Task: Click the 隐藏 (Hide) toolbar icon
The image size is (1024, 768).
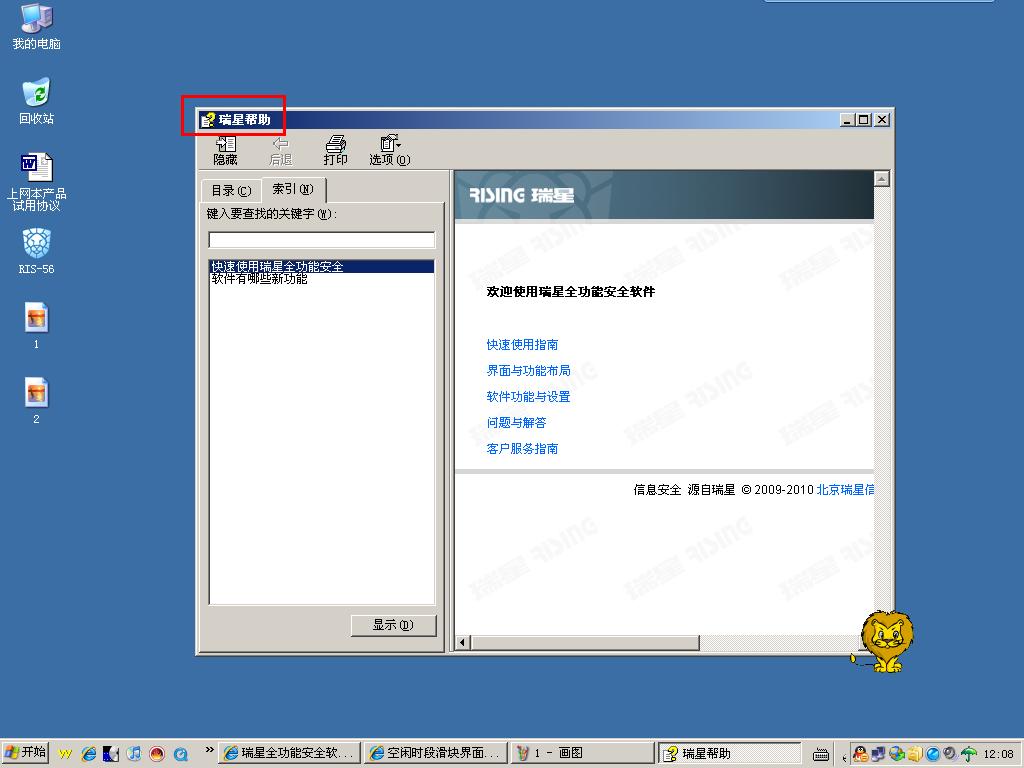Action: click(225, 150)
